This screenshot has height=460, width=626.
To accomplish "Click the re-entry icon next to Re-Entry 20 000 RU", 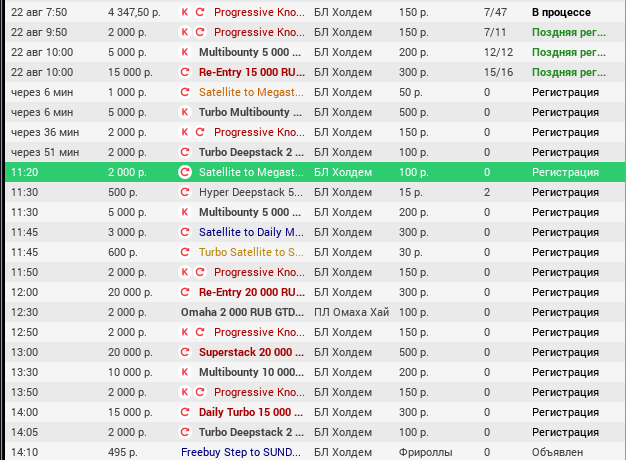I will (x=184, y=292).
